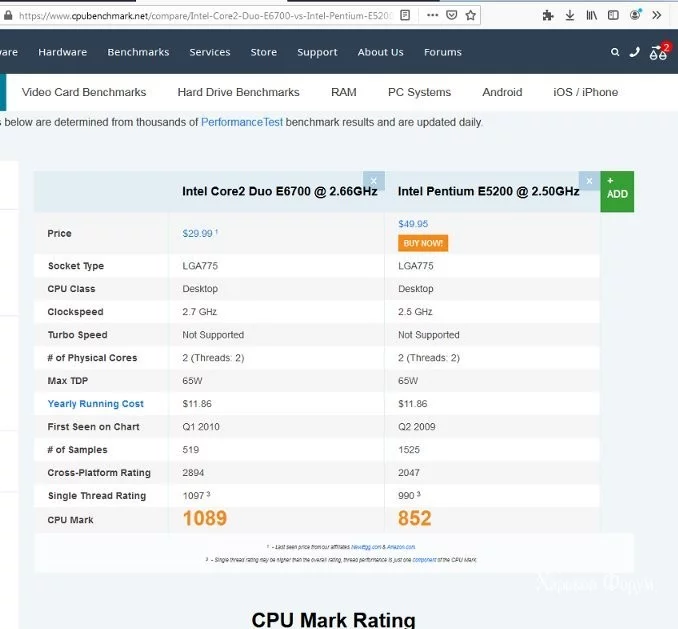Image resolution: width=678 pixels, height=629 pixels.
Task: Open the About Us menu
Action: coord(381,52)
